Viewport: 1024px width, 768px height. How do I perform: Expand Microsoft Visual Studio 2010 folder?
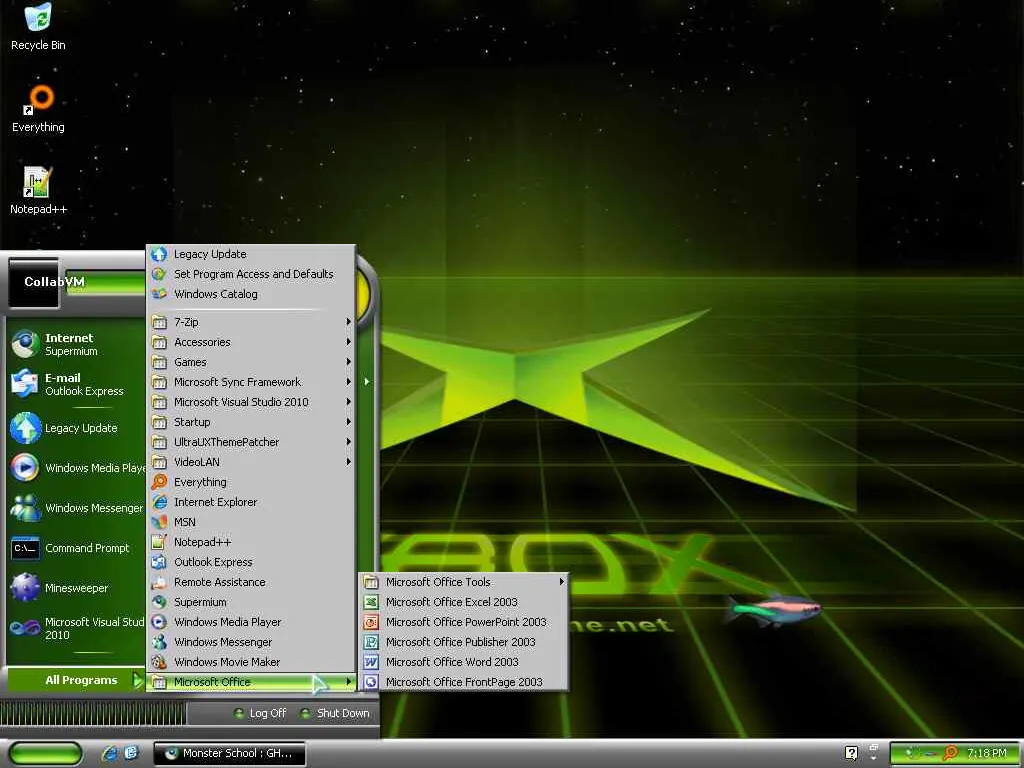pyautogui.click(x=251, y=402)
